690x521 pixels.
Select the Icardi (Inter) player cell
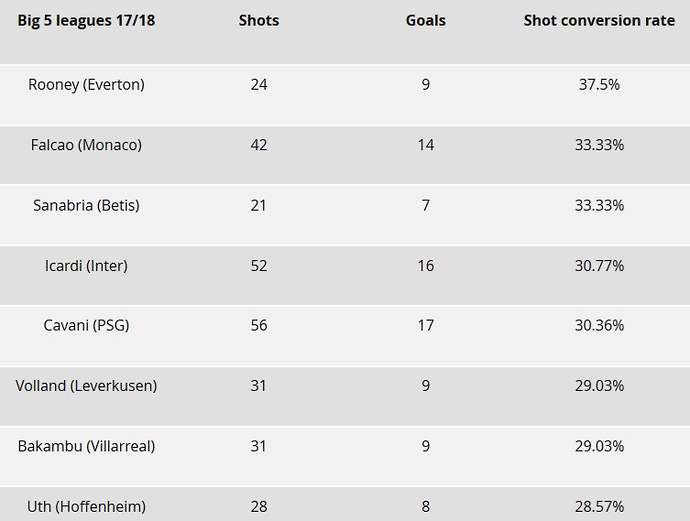86,265
